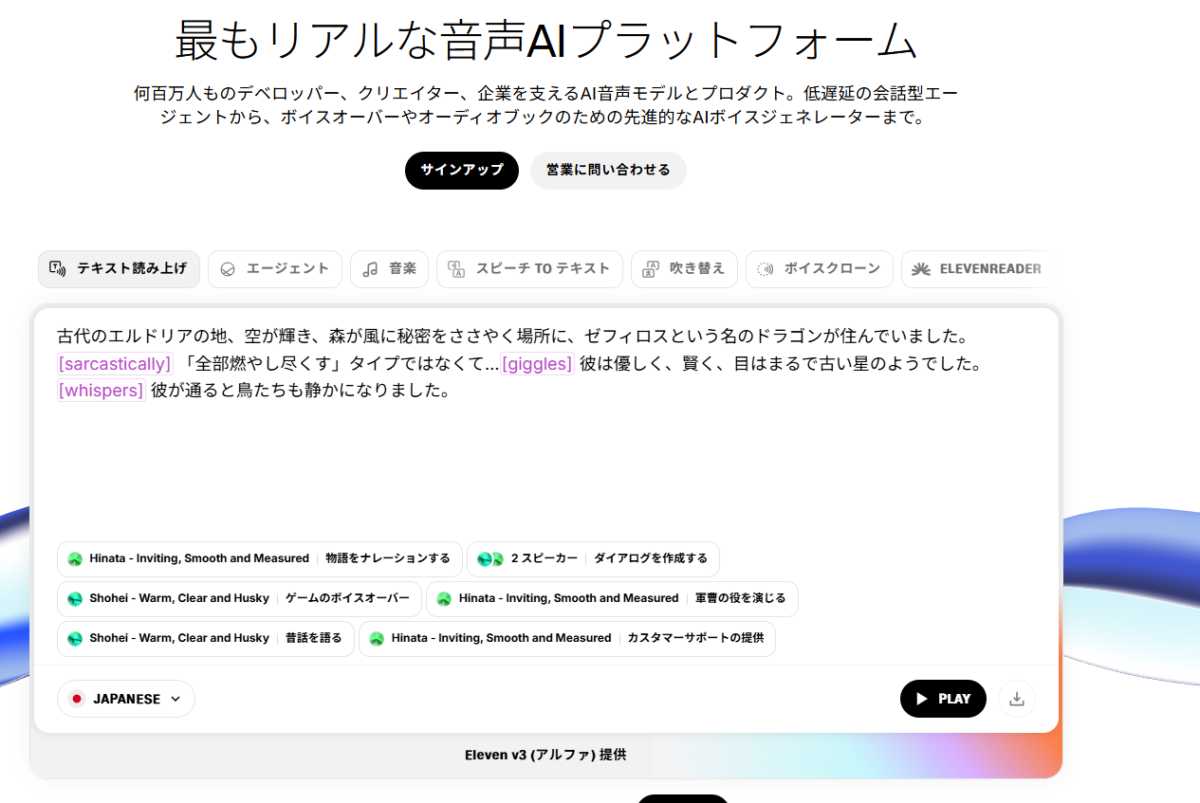The height and width of the screenshot is (803, 1200).
Task: Click the 音楽 music note icon
Action: [371, 268]
